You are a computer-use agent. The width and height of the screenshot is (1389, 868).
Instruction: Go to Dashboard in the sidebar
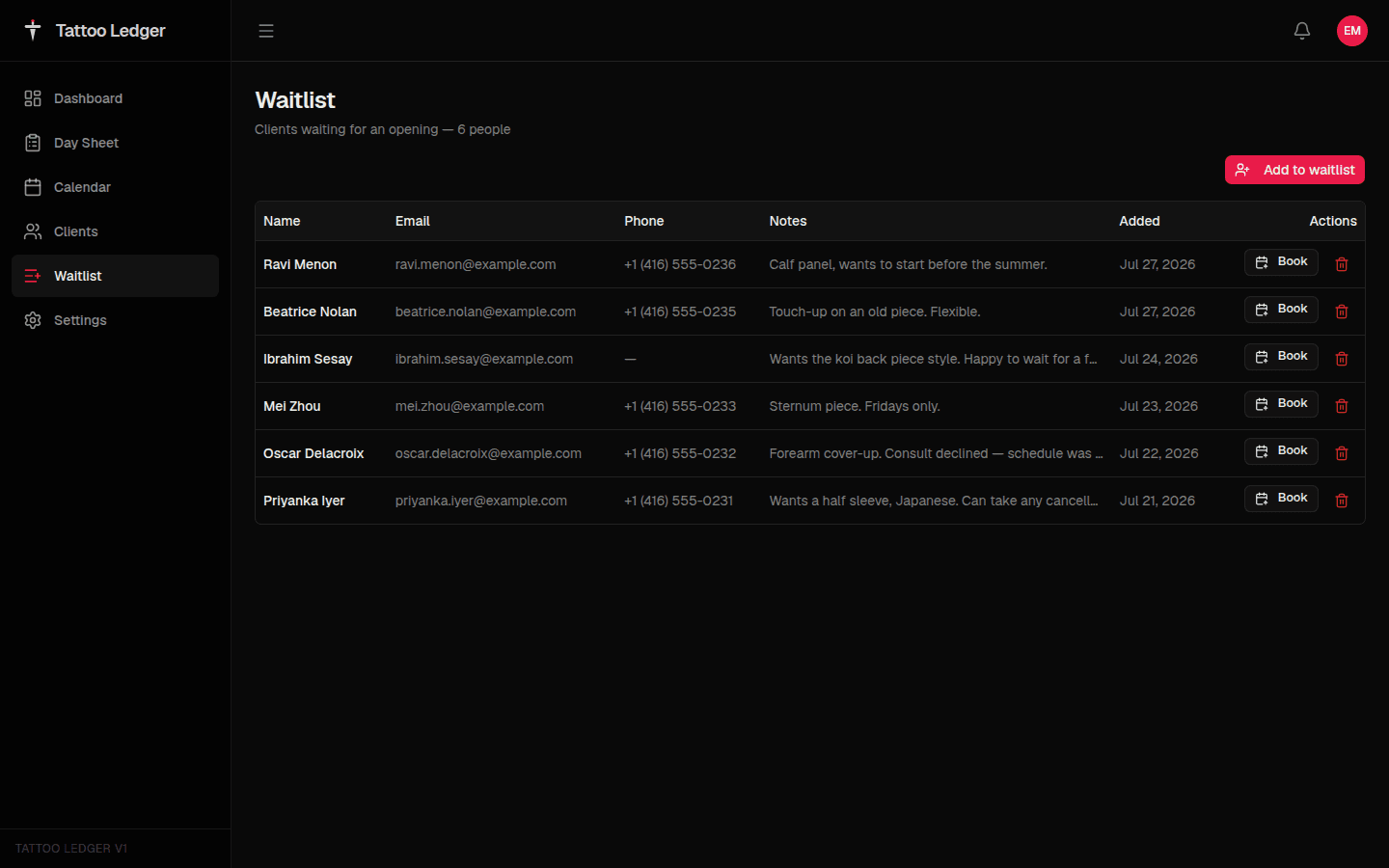pos(115,98)
